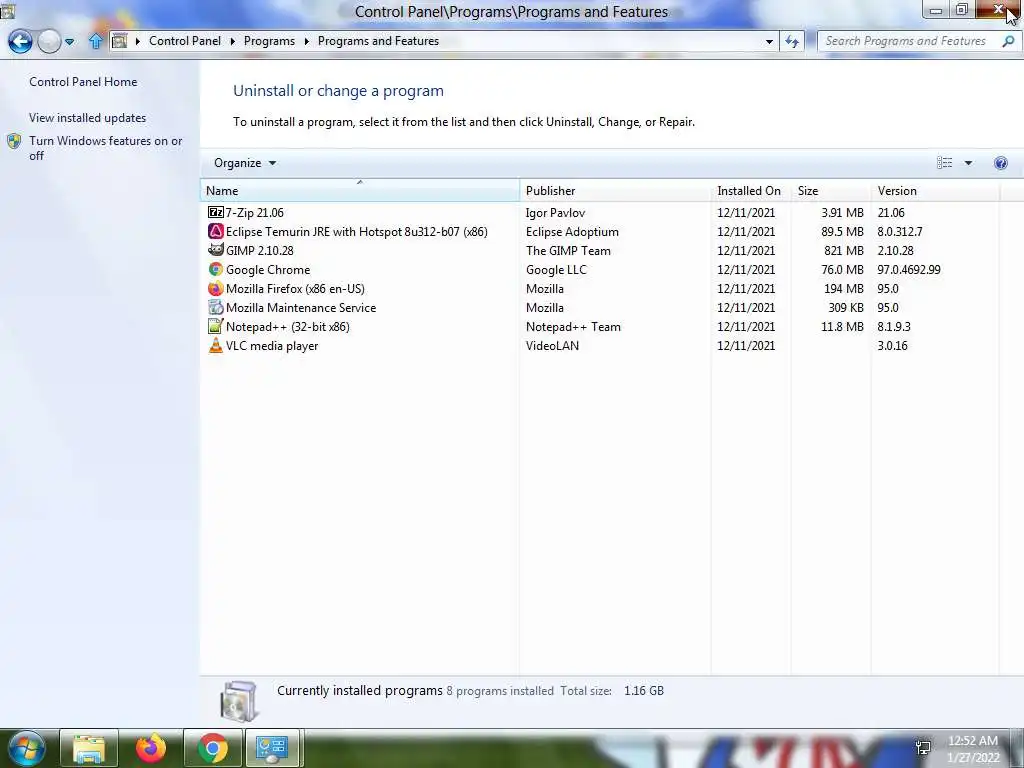Launch Chrome from the taskbar
1024x768 pixels.
click(x=212, y=748)
